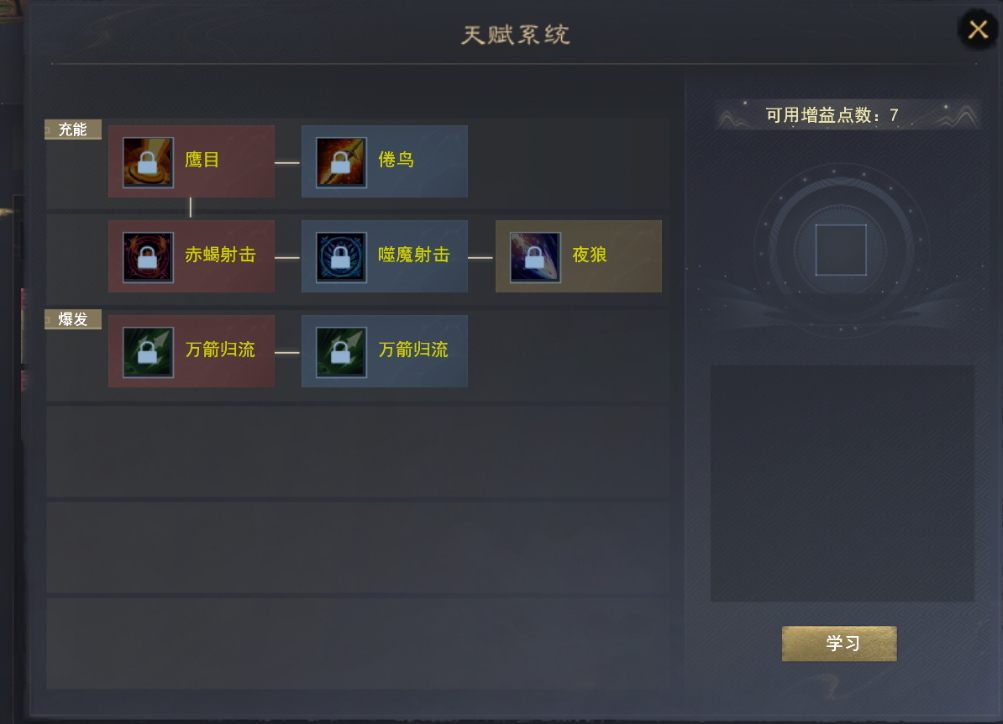1003x724 pixels.
Task: Click the 学习 button
Action: [839, 643]
